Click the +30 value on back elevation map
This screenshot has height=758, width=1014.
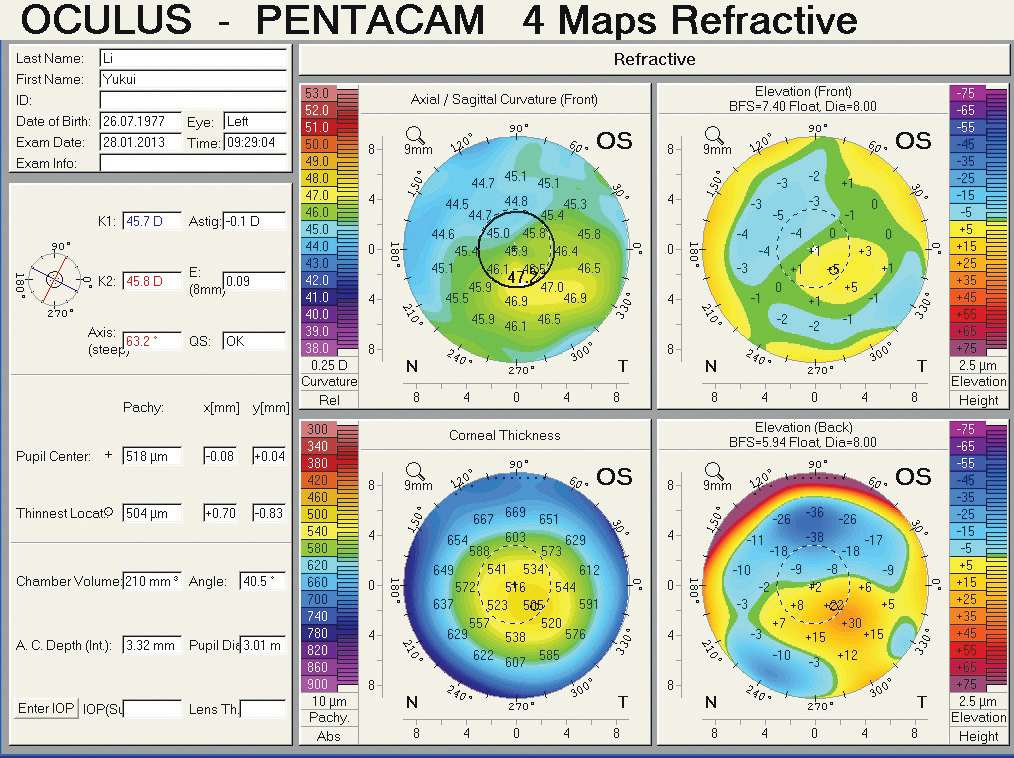[x=852, y=623]
